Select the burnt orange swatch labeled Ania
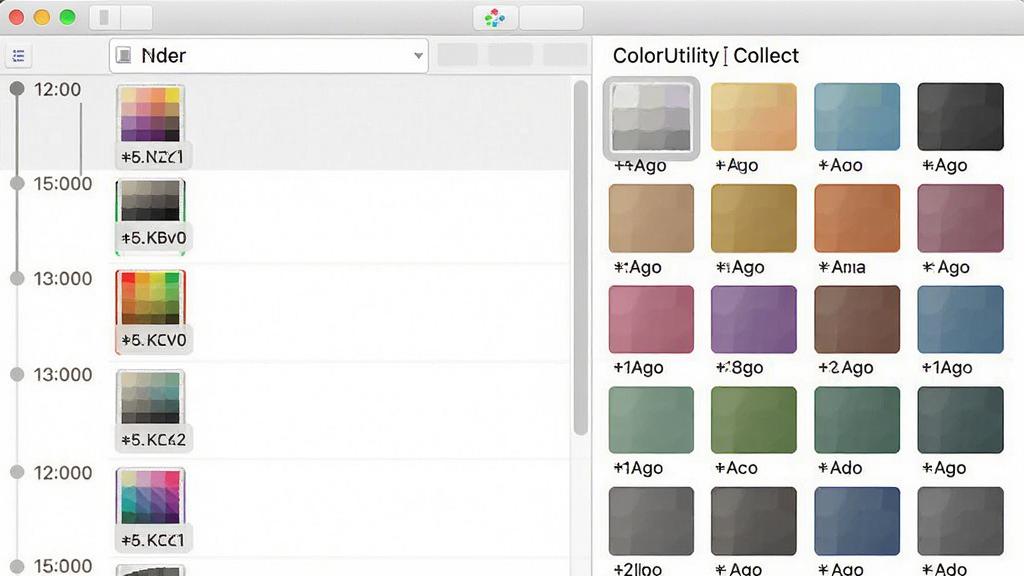Screen dimensions: 1024x576 857,218
